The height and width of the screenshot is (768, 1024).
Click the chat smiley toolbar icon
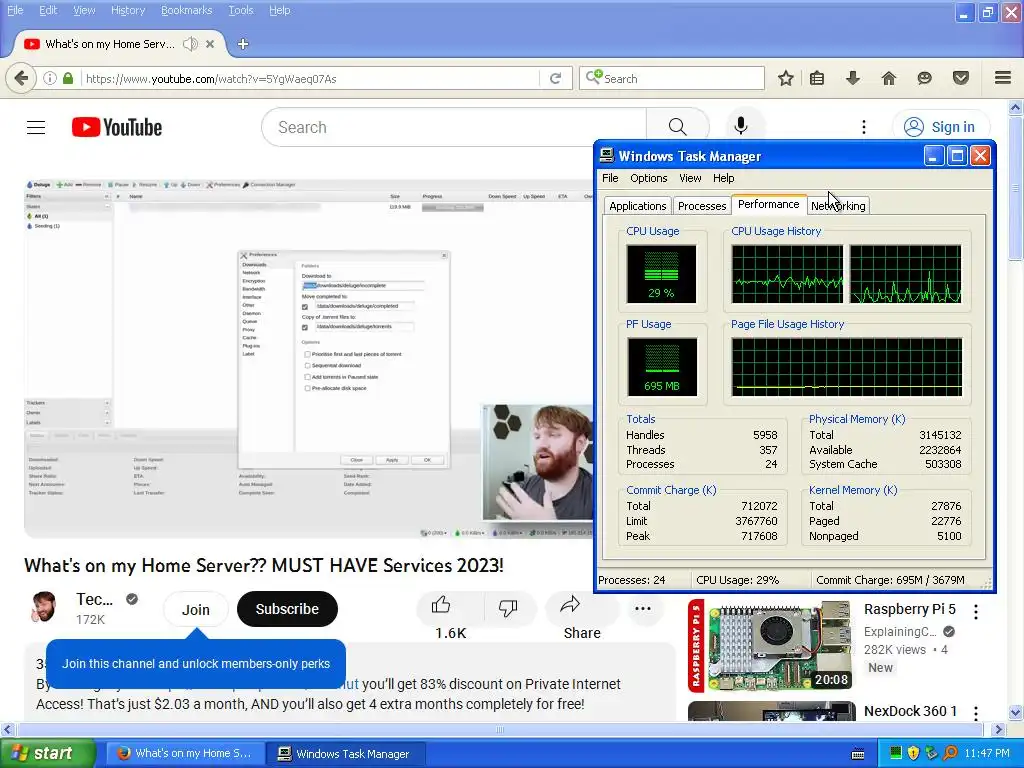point(925,78)
